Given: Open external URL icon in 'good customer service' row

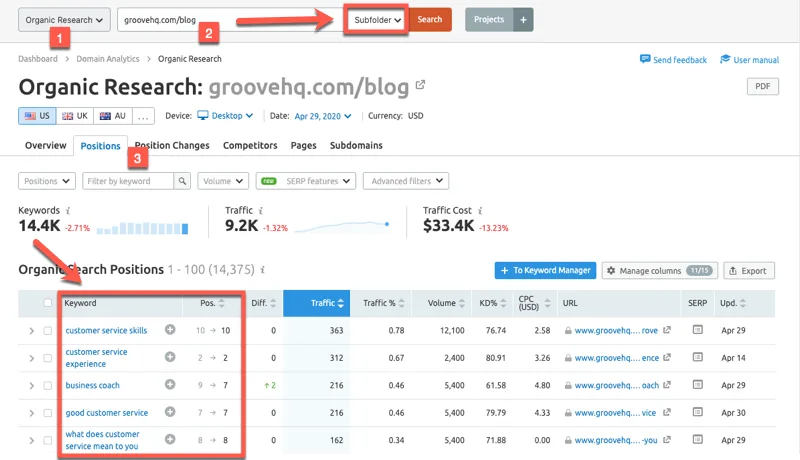Looking at the screenshot, I should [666, 412].
